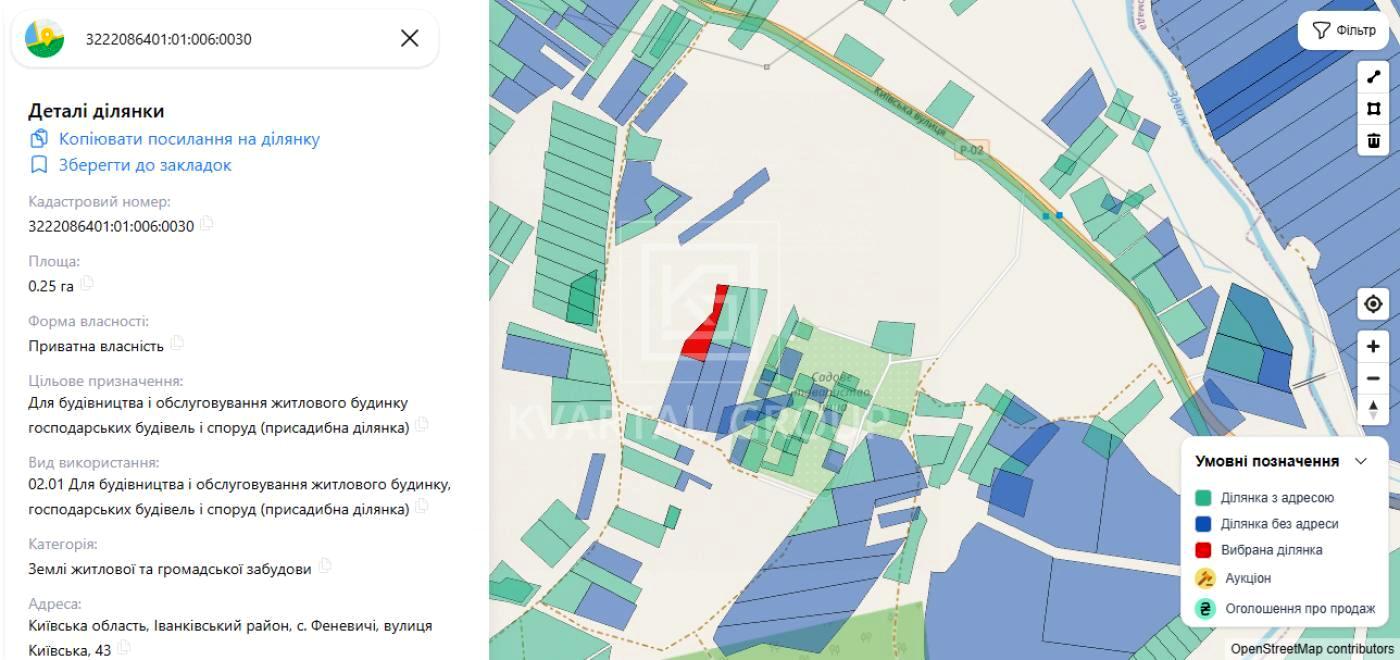Copy the Категорія land category value
The height and width of the screenshot is (660, 1400).
click(325, 566)
